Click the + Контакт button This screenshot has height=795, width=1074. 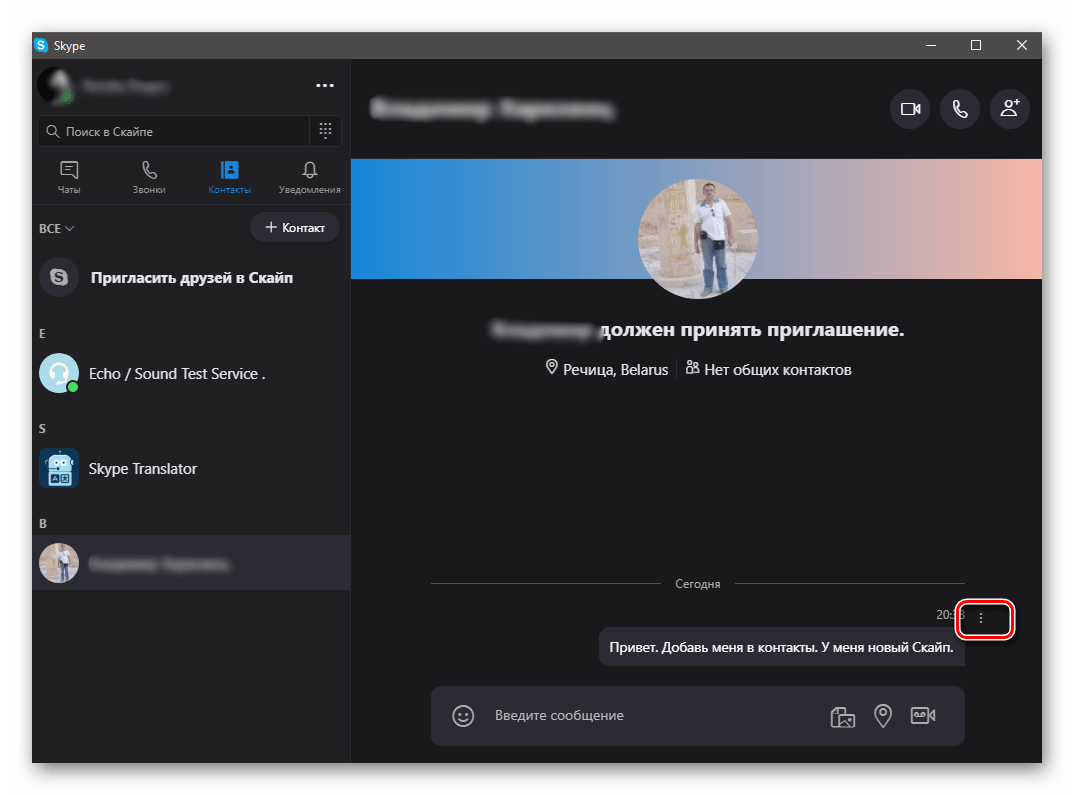tap(295, 227)
